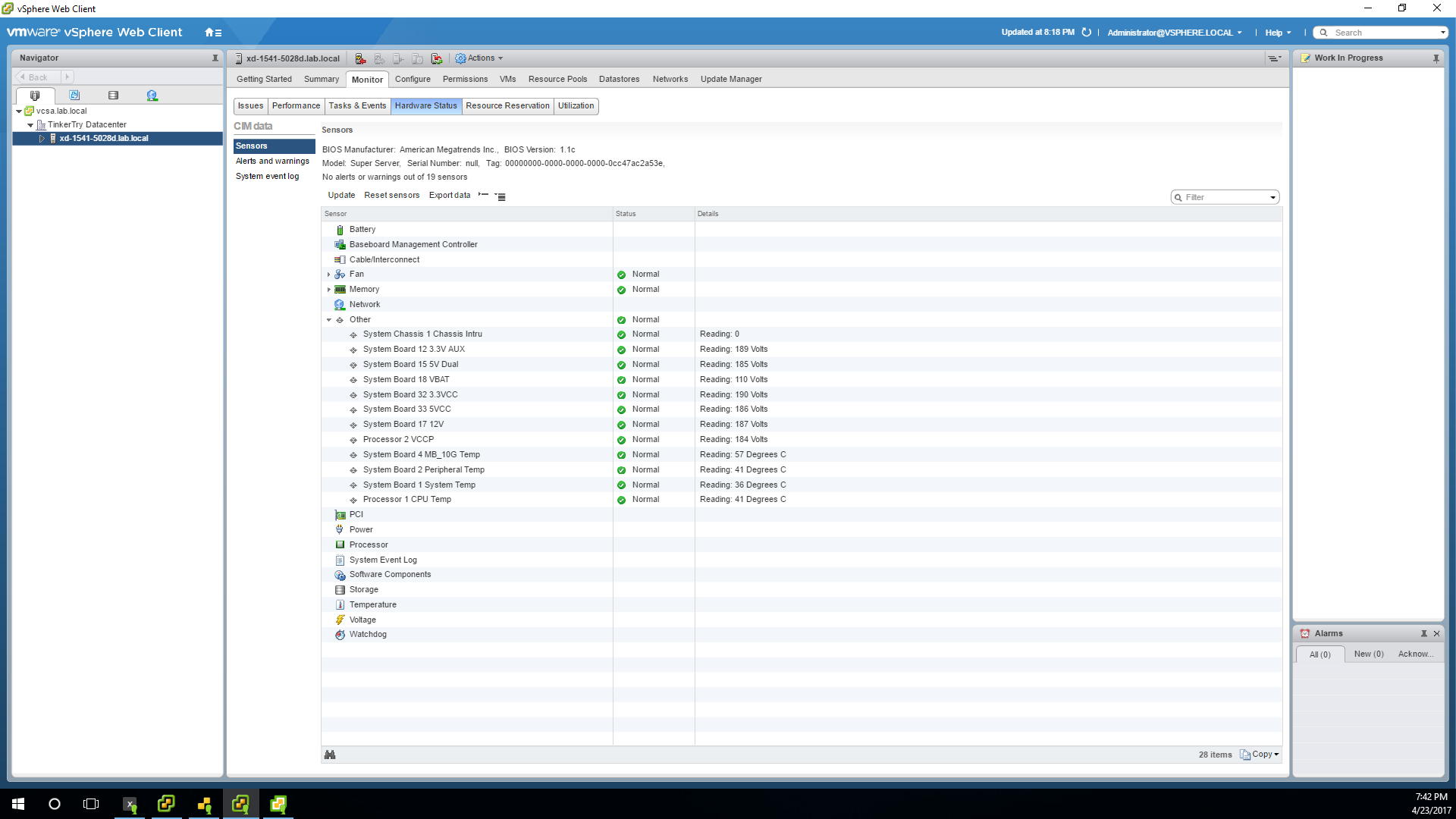This screenshot has height=819, width=1456.
Task: Open the vSphere Home menu icon
Action: click(x=212, y=33)
